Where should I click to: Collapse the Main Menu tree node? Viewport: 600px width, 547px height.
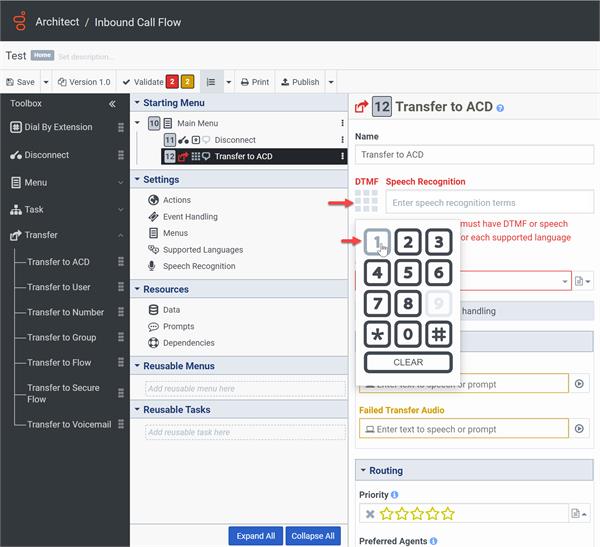click(x=137, y=123)
